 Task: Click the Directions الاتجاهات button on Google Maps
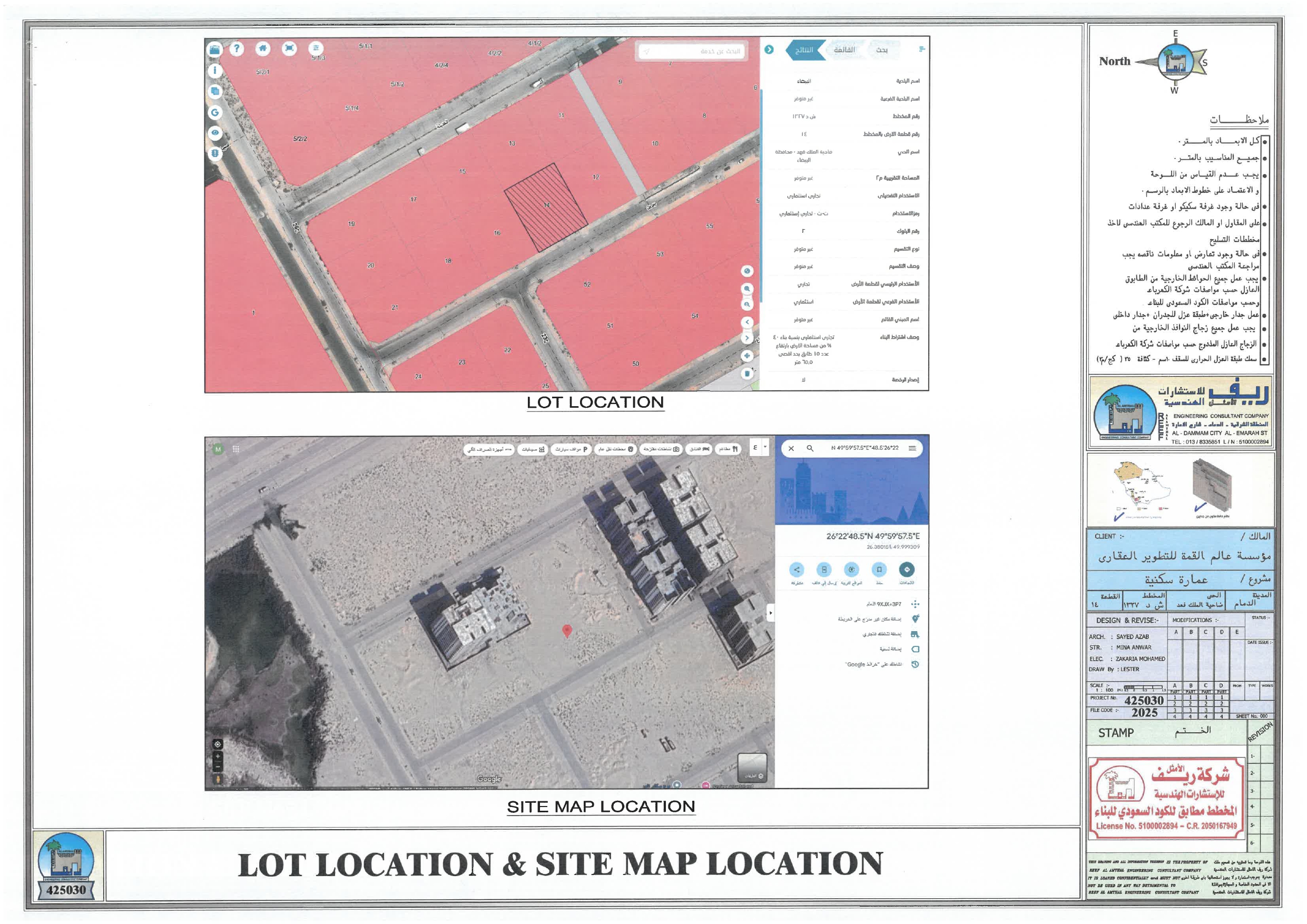[x=907, y=570]
